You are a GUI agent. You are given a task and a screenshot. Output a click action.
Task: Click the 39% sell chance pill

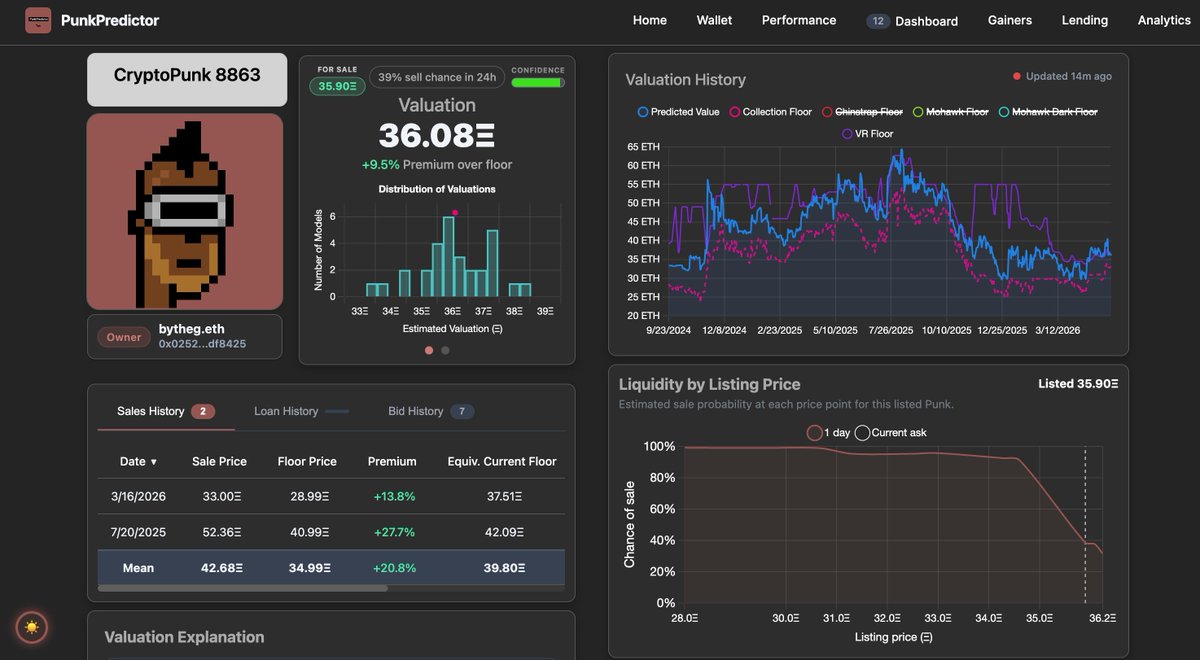tap(435, 77)
